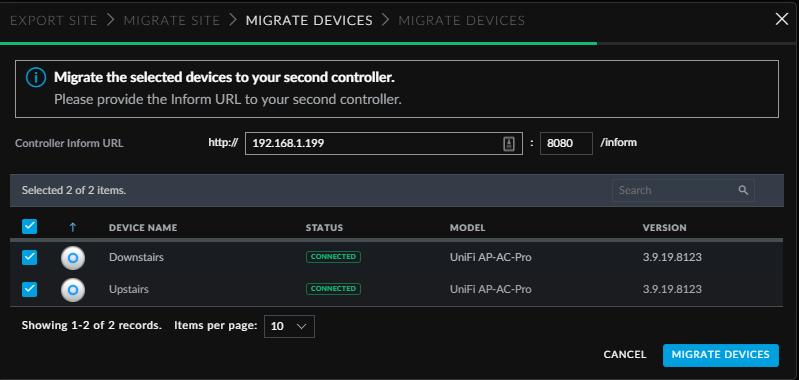799x380 pixels.
Task: Click the Controller Inform URL label
Action: 69,144
